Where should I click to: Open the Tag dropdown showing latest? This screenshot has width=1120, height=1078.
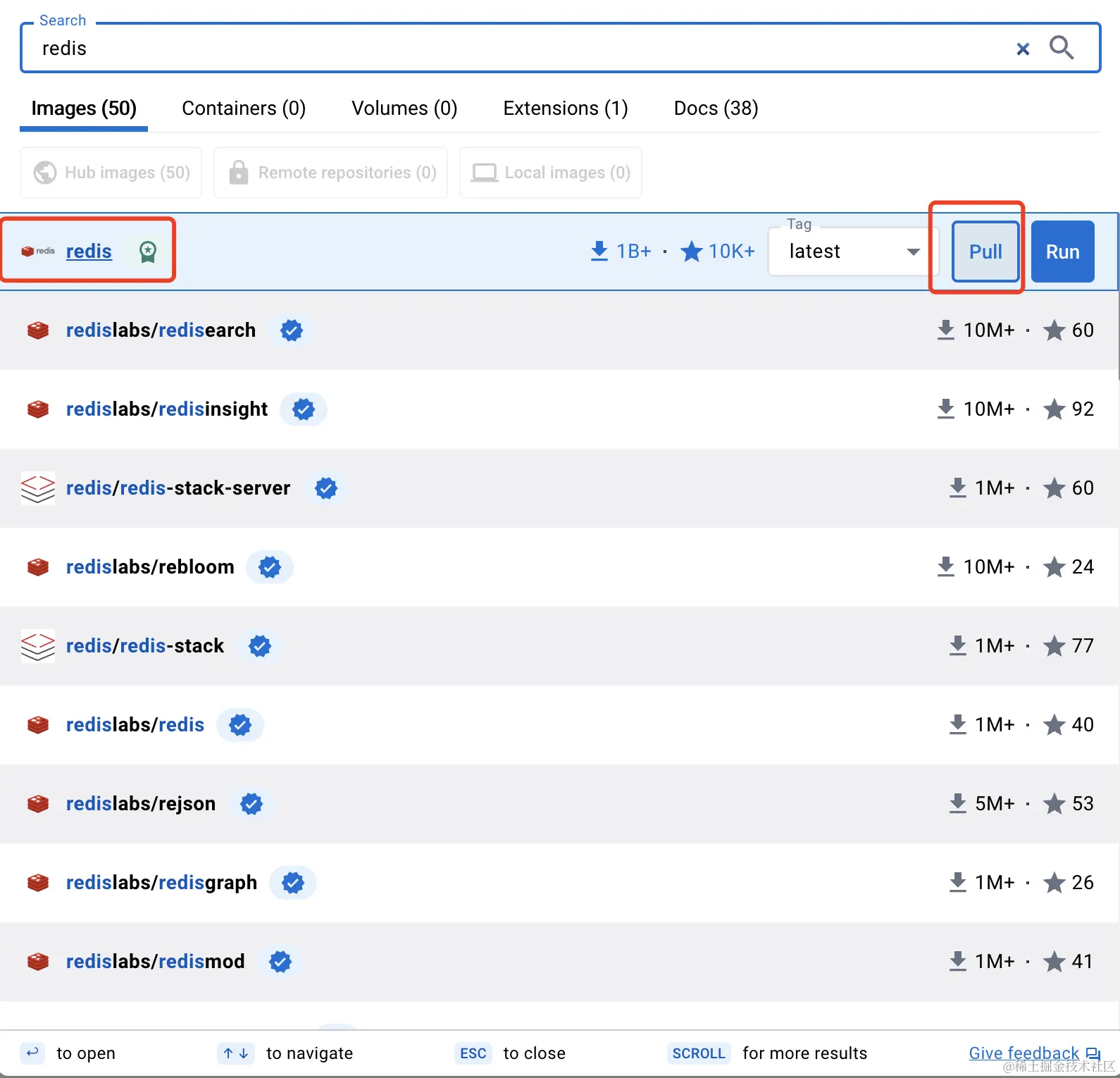click(854, 252)
